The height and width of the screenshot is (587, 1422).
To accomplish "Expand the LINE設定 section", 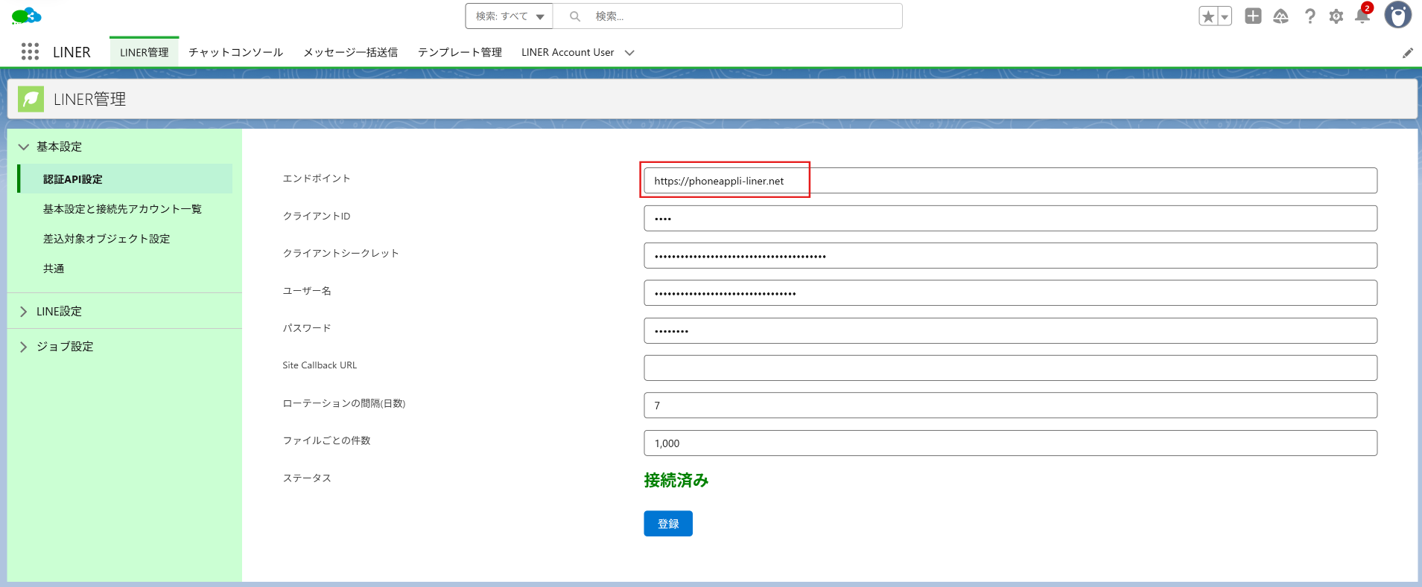I will coord(59,312).
